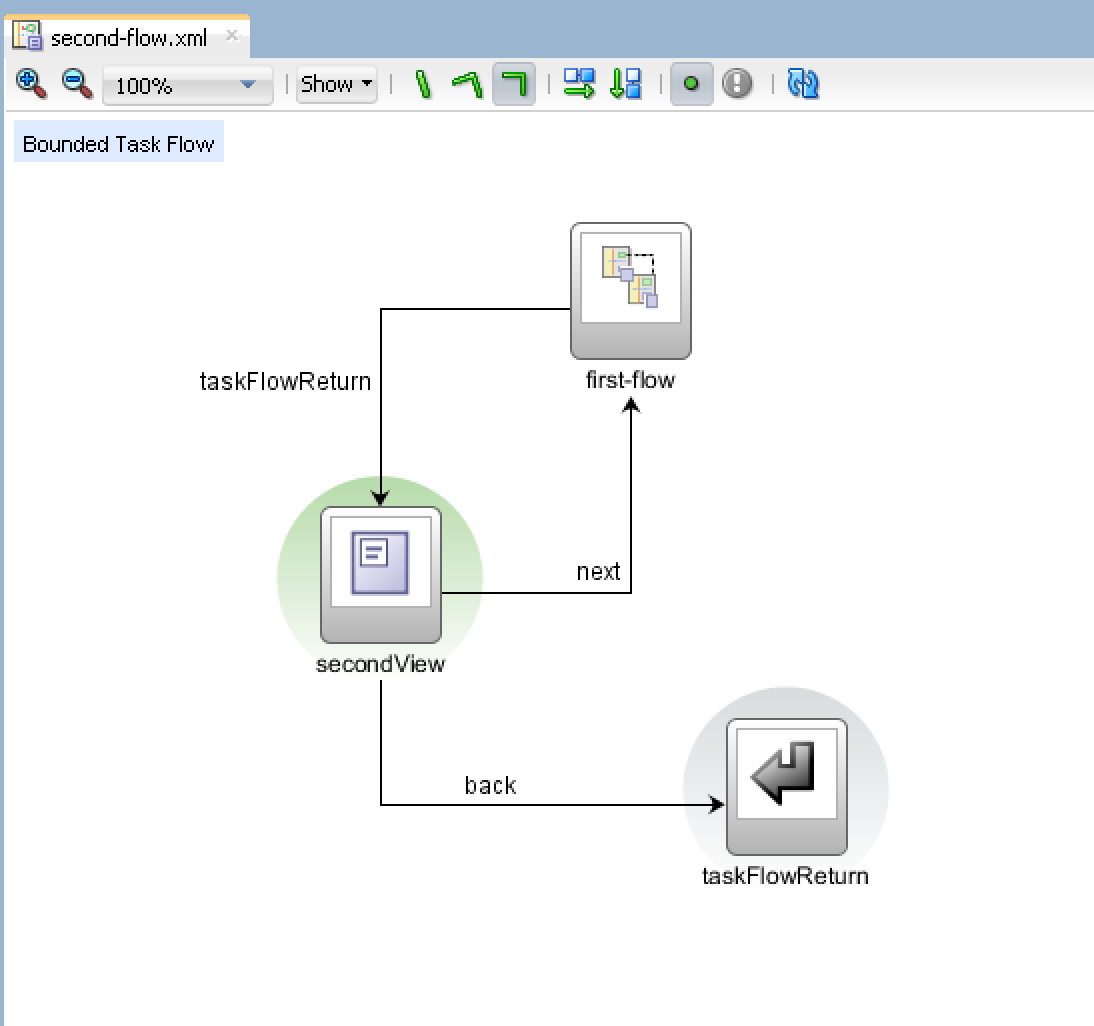The height and width of the screenshot is (1026, 1094).
Task: Select the curved line routing style
Action: pyautogui.click(x=467, y=84)
